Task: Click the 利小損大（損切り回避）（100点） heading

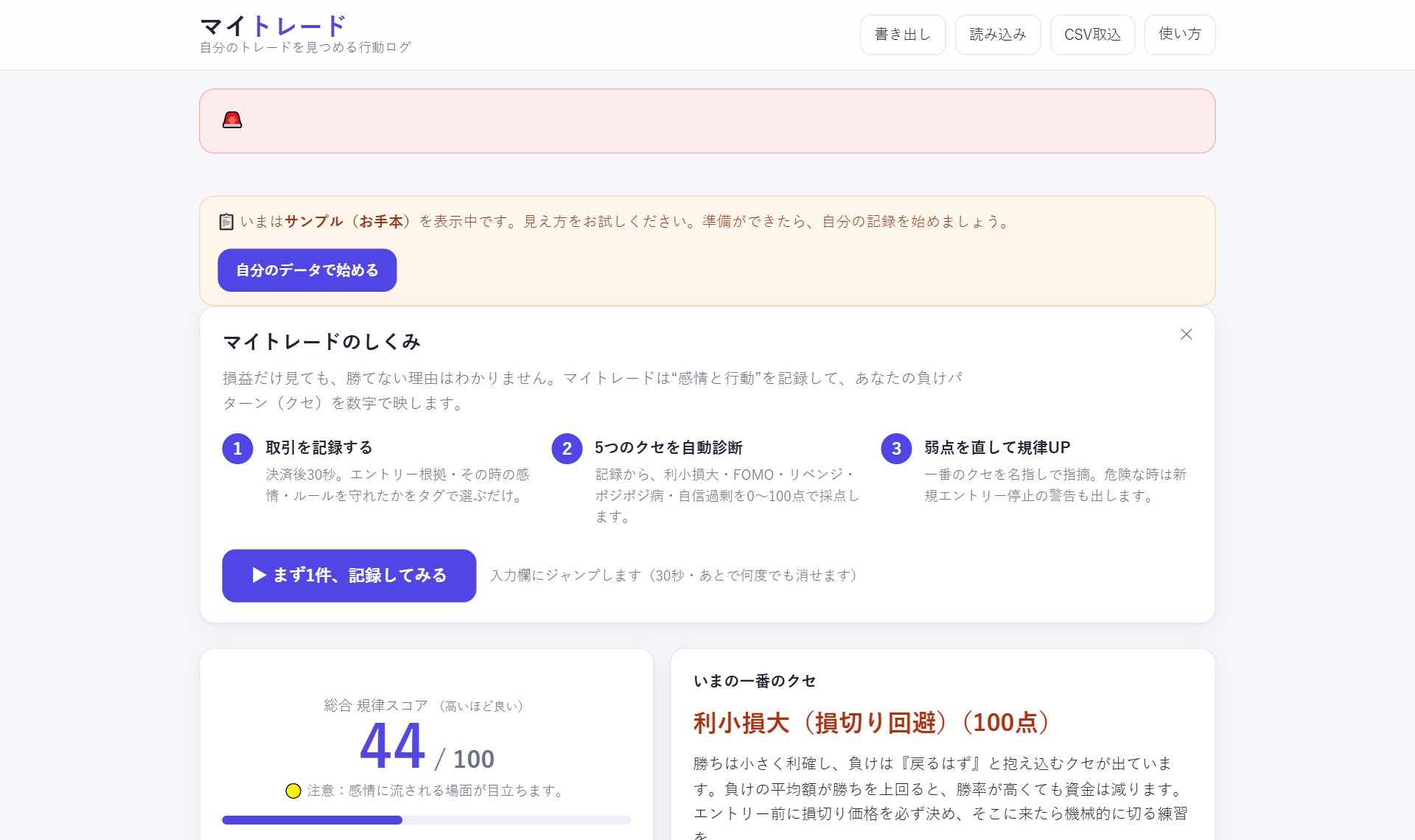Action: point(872,722)
